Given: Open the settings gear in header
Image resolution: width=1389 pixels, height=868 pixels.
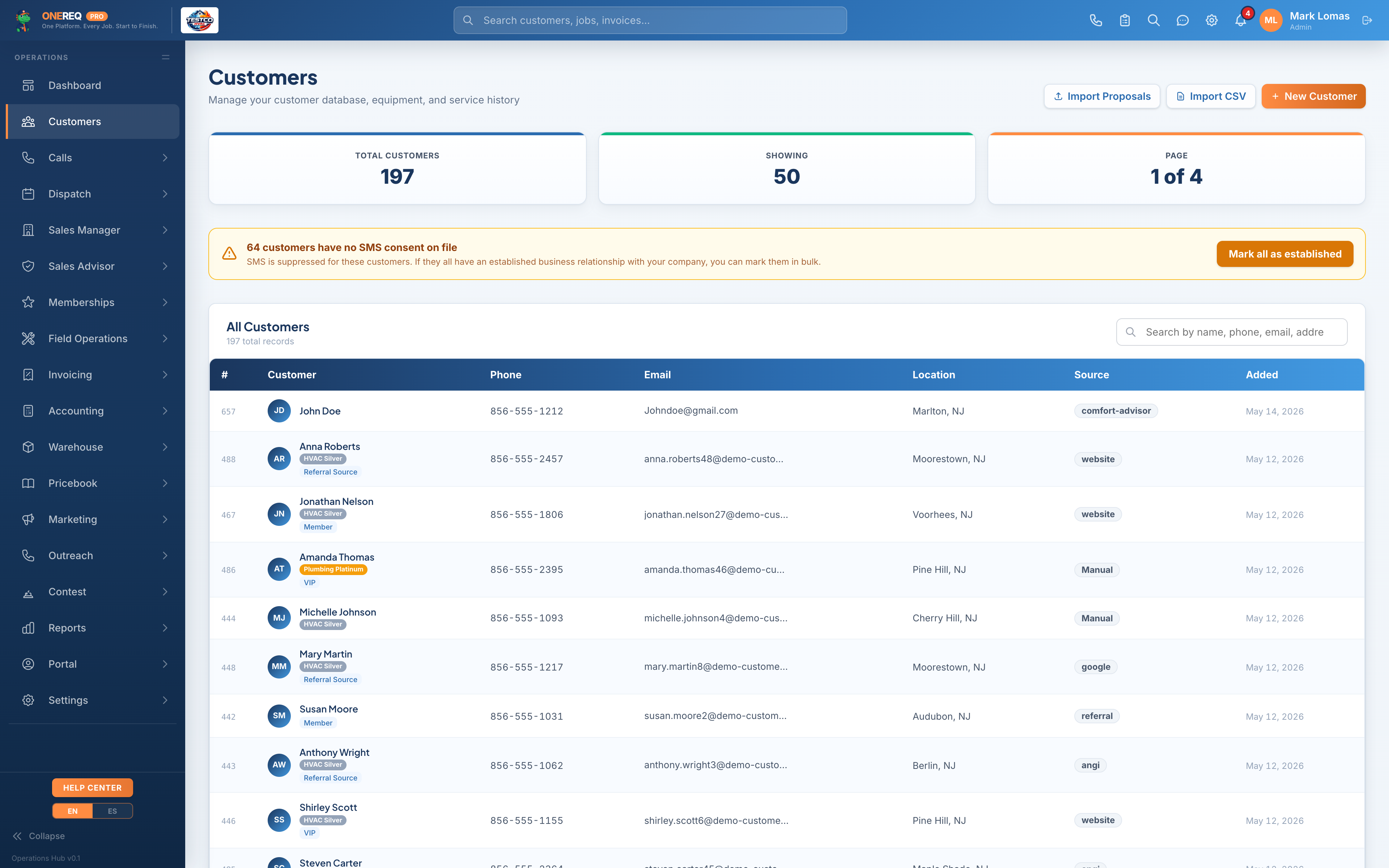Looking at the screenshot, I should 1211,21.
